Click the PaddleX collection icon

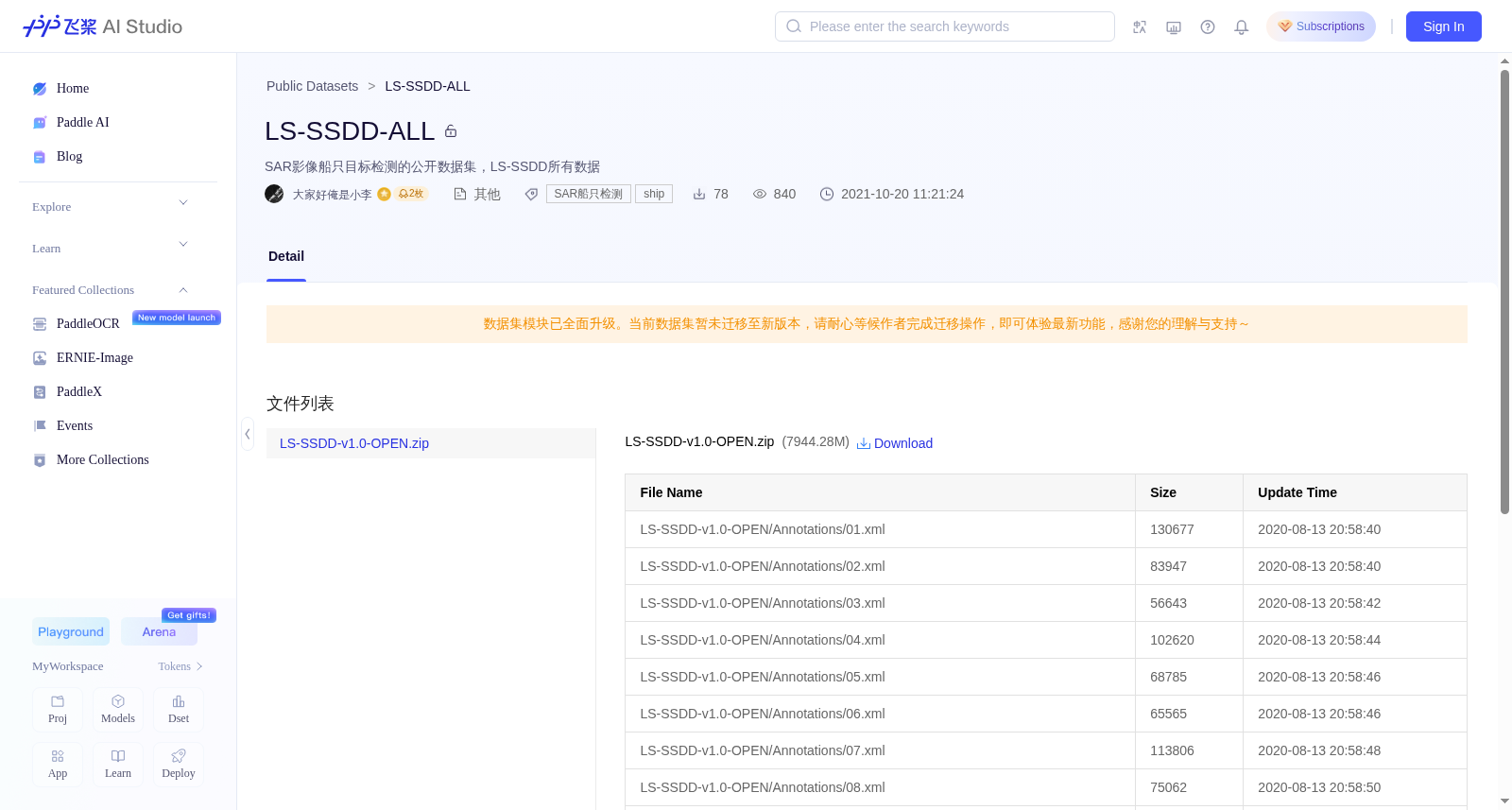pyautogui.click(x=40, y=392)
